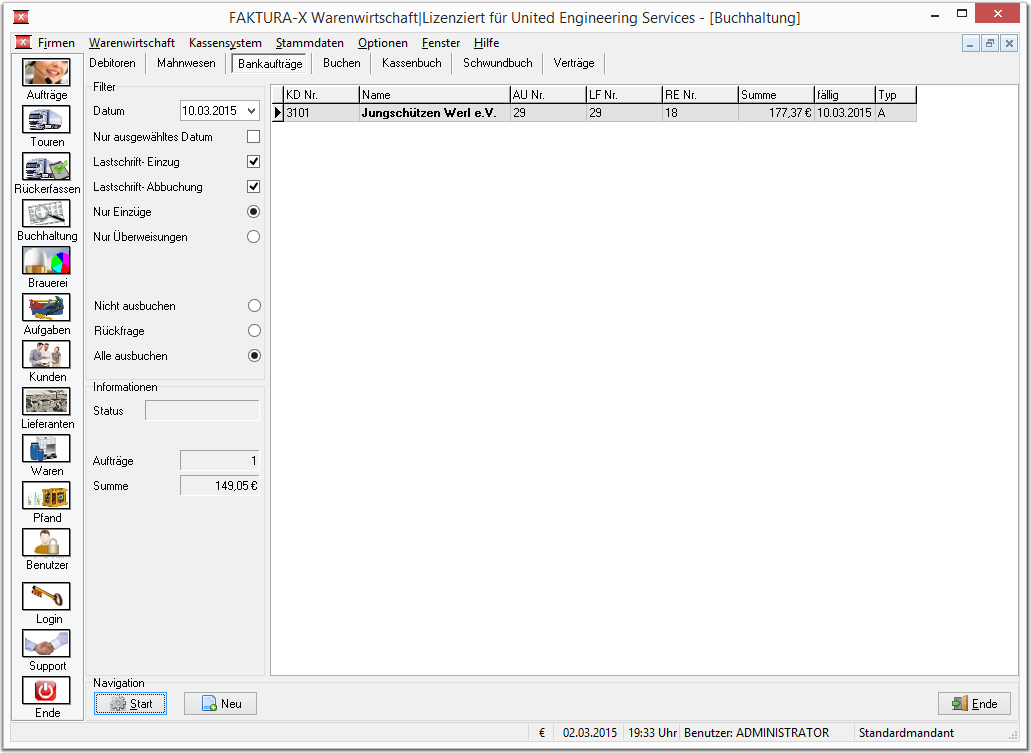Image resolution: width=1031 pixels, height=753 pixels.
Task: Expand the Datum dropdown
Action: point(251,111)
